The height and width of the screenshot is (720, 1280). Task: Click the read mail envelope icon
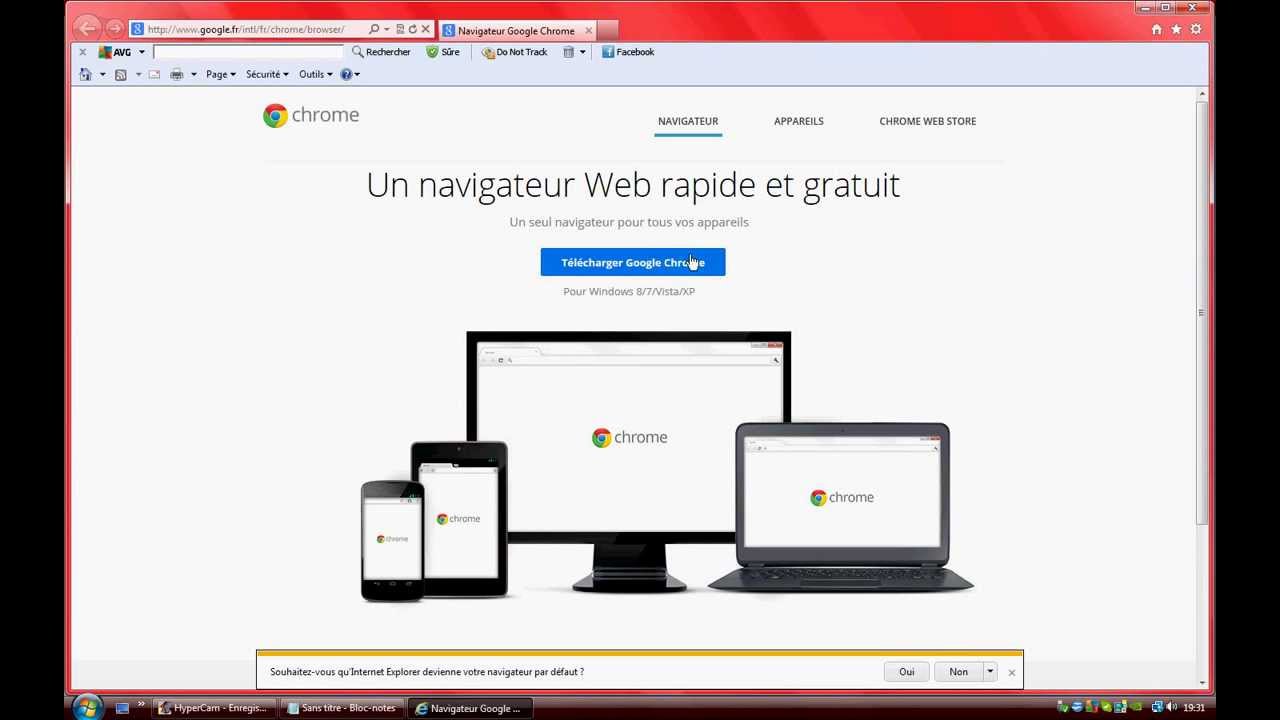154,74
